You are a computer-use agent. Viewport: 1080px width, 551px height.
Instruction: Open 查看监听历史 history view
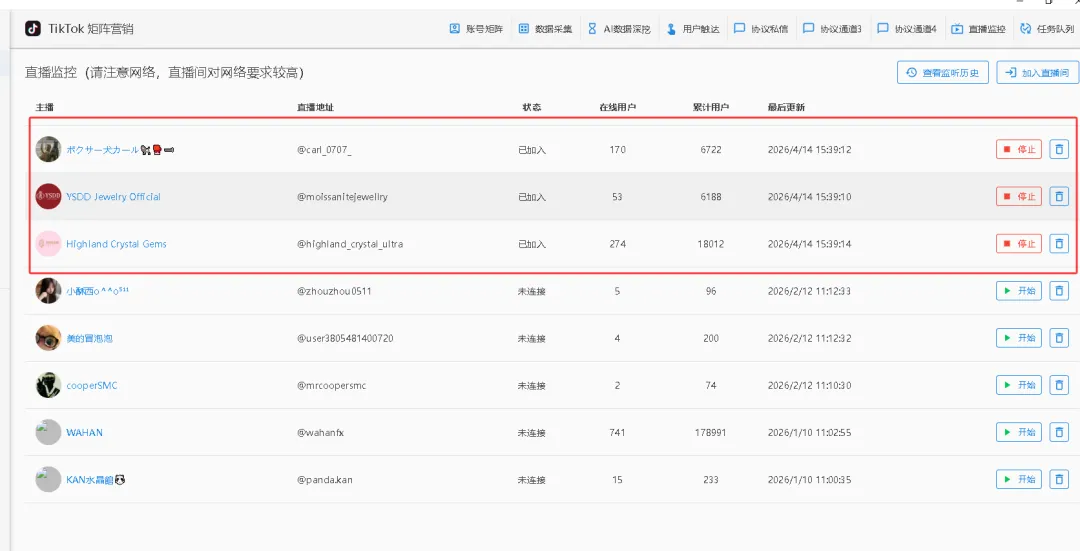pos(943,72)
